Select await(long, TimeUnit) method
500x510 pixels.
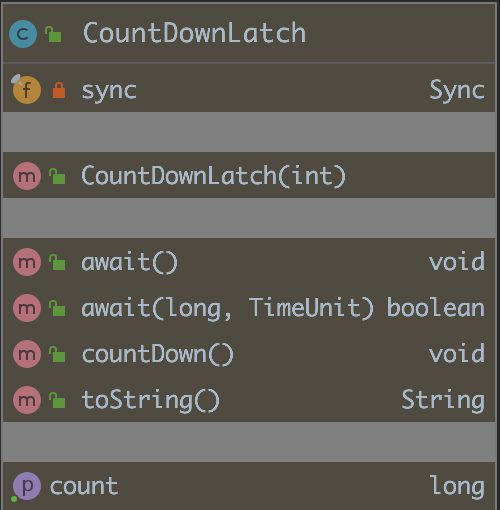pyautogui.click(x=249, y=308)
